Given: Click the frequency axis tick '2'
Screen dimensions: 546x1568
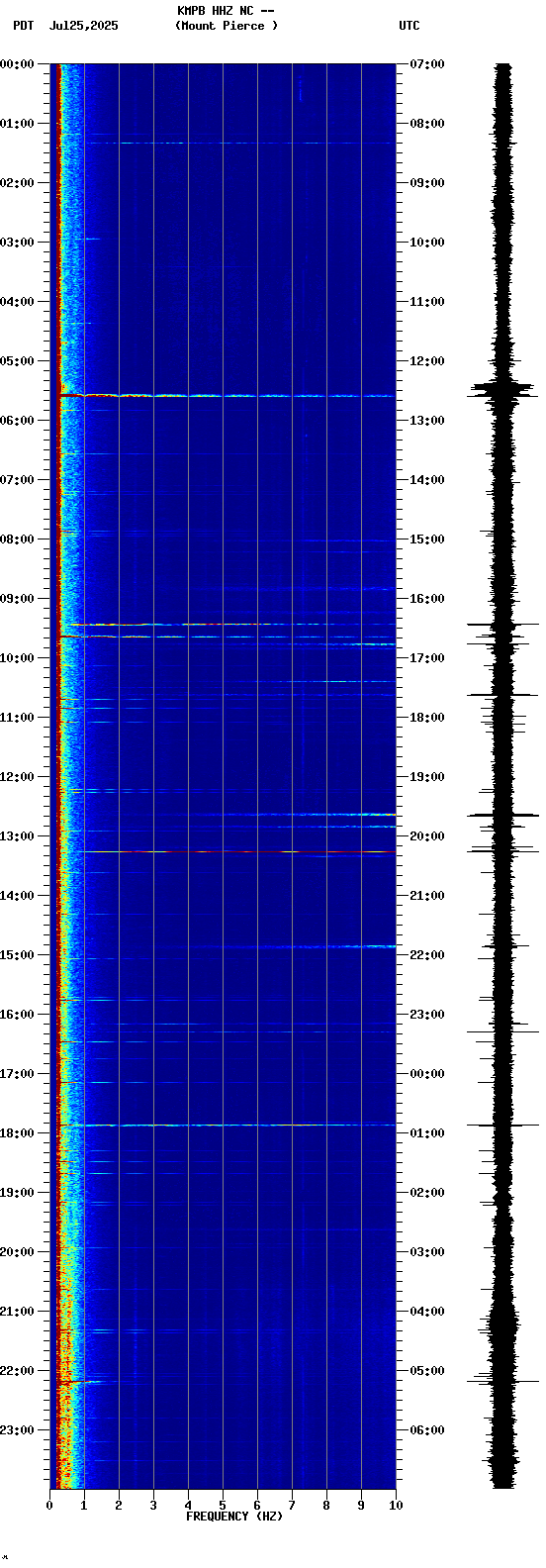Looking at the screenshot, I should point(119,1506).
